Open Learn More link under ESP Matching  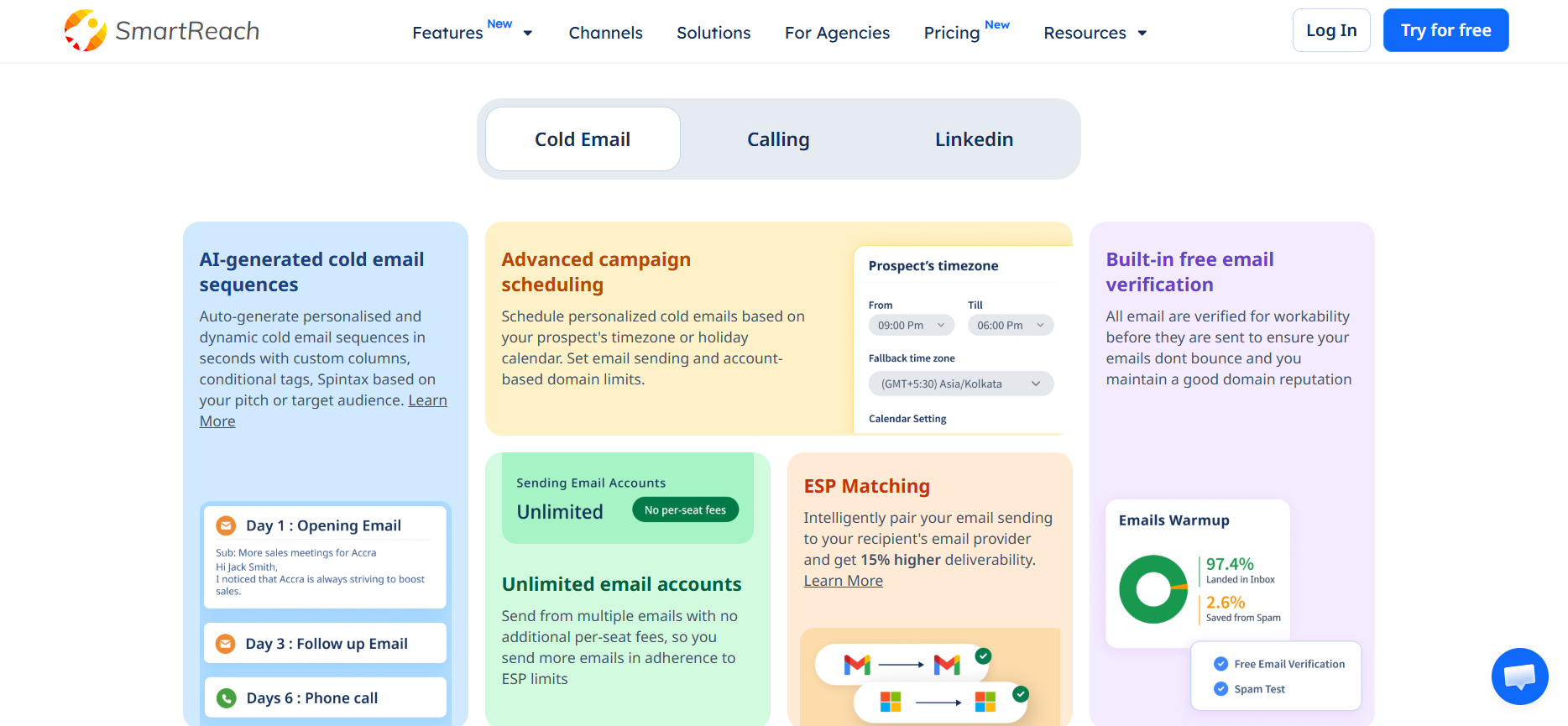pyautogui.click(x=844, y=581)
